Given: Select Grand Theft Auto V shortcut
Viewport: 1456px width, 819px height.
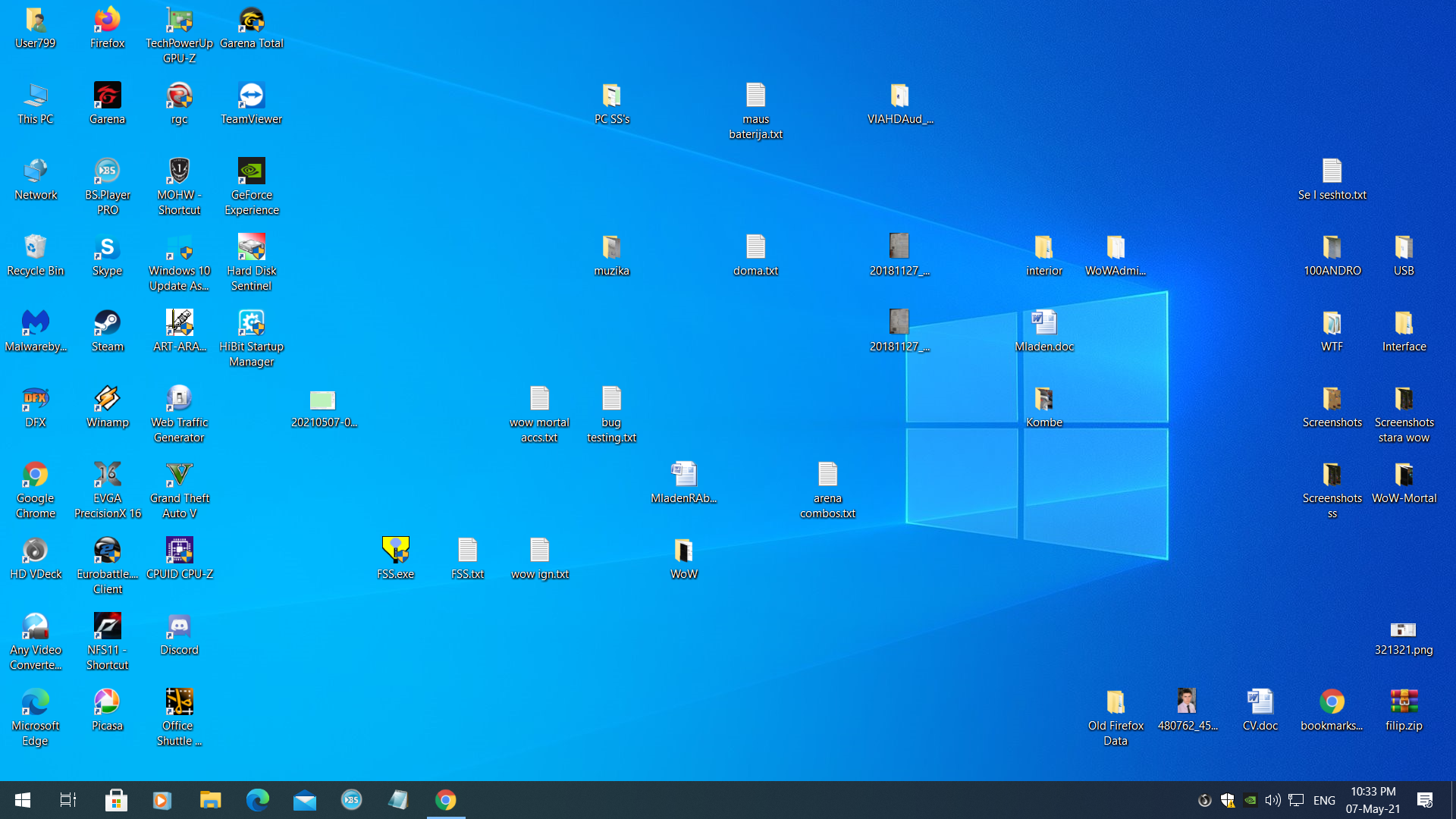Looking at the screenshot, I should (179, 475).
